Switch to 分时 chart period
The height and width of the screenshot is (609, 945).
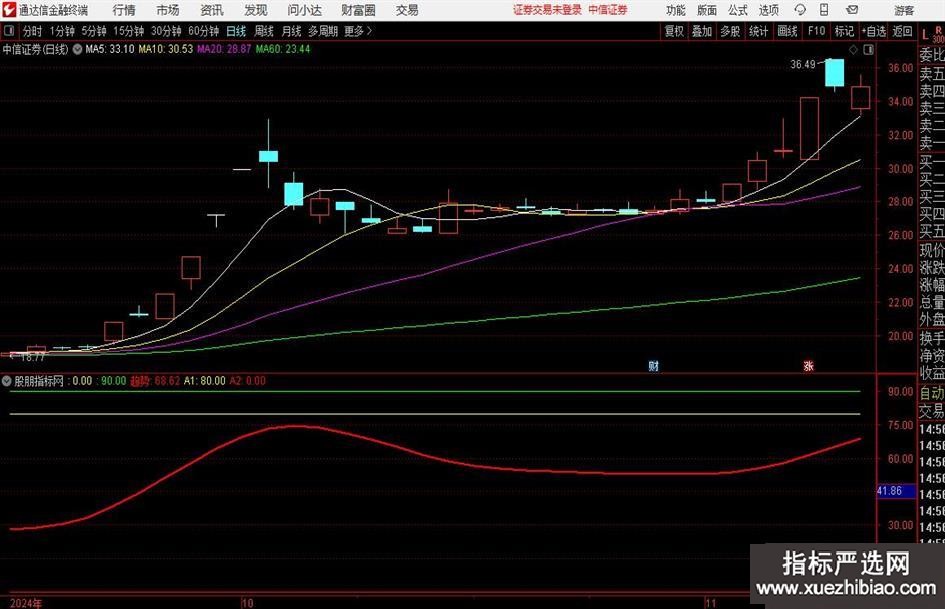click(32, 31)
